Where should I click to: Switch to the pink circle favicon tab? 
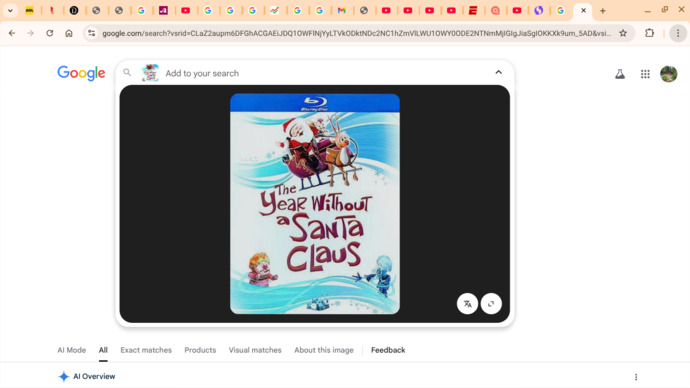coord(495,11)
